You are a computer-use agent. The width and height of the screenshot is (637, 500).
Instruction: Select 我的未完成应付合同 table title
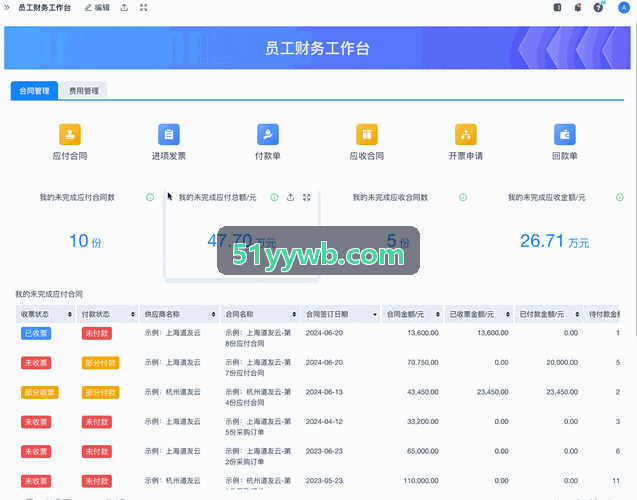(x=49, y=294)
